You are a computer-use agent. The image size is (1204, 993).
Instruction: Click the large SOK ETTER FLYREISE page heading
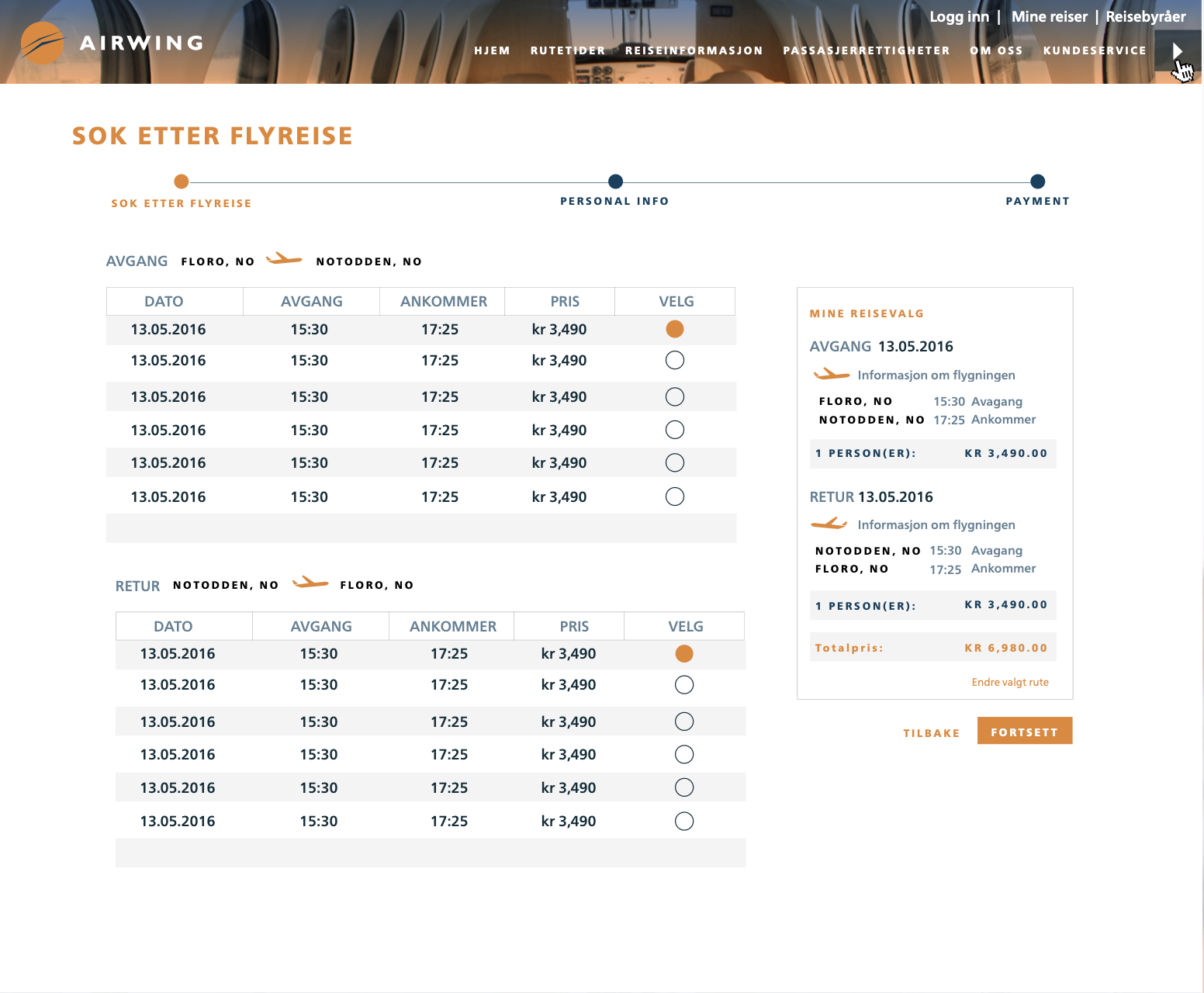pyautogui.click(x=213, y=136)
